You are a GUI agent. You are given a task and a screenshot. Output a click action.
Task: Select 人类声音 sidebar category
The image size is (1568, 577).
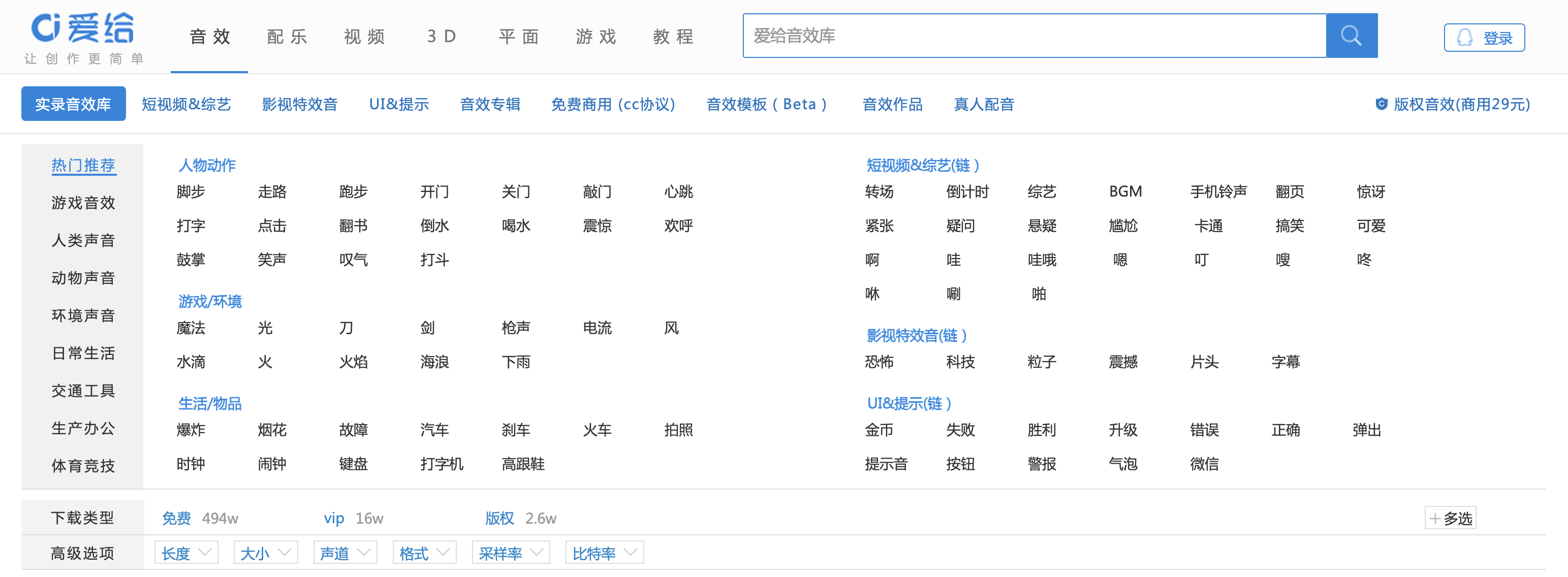tap(83, 240)
